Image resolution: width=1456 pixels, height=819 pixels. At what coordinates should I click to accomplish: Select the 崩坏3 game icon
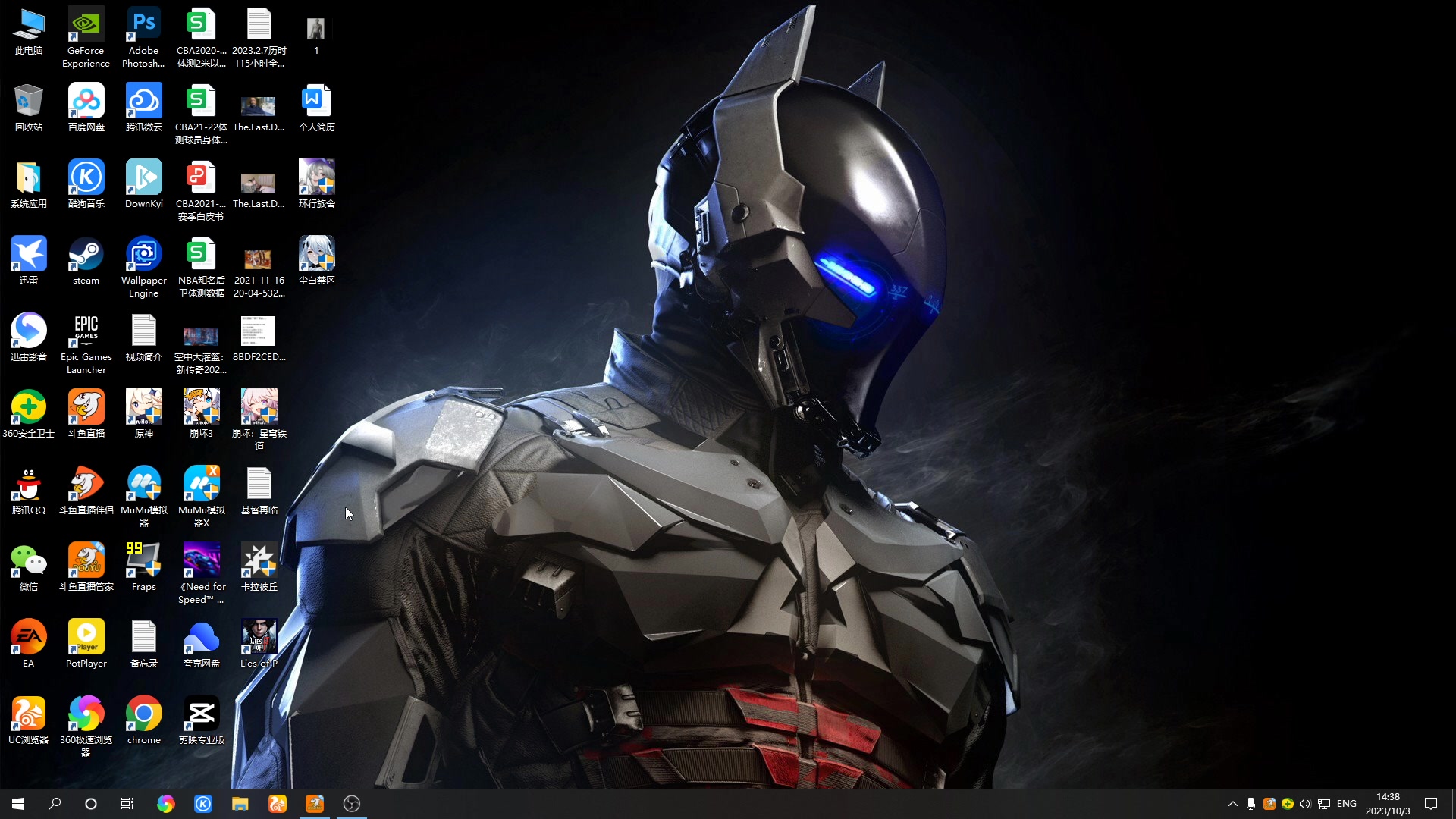point(202,415)
